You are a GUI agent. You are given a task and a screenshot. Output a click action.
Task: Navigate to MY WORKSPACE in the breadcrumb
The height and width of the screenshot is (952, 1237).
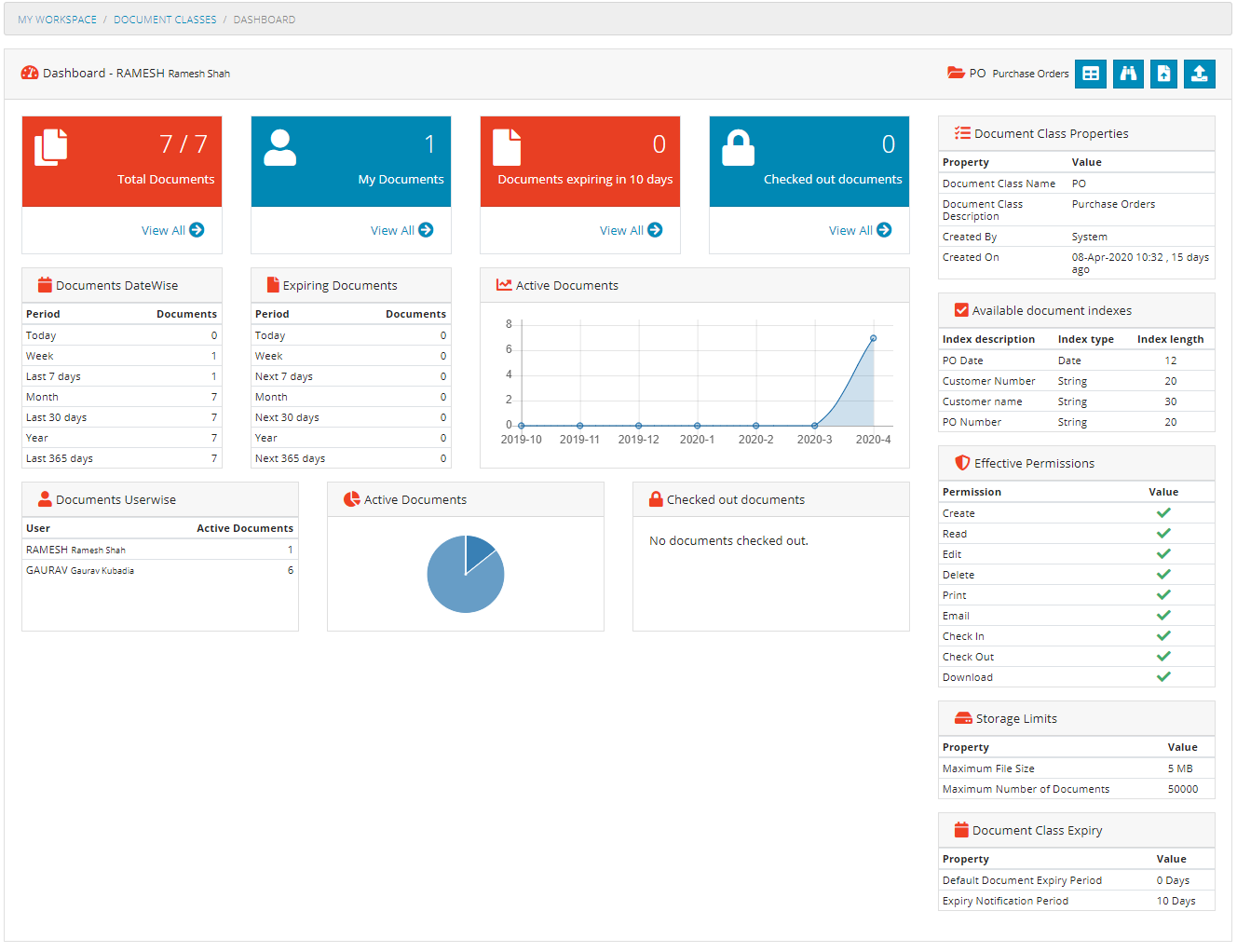click(x=57, y=19)
